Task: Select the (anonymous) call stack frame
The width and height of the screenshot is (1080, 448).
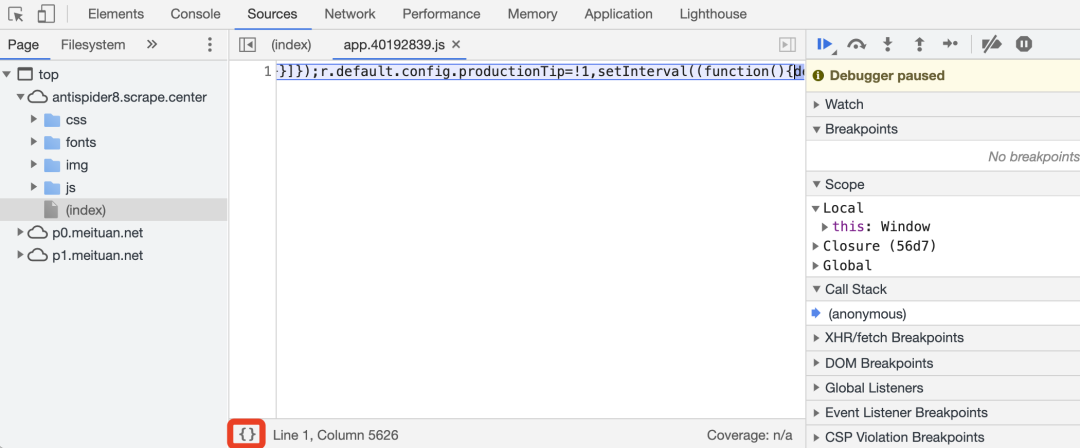Action: coord(867,314)
